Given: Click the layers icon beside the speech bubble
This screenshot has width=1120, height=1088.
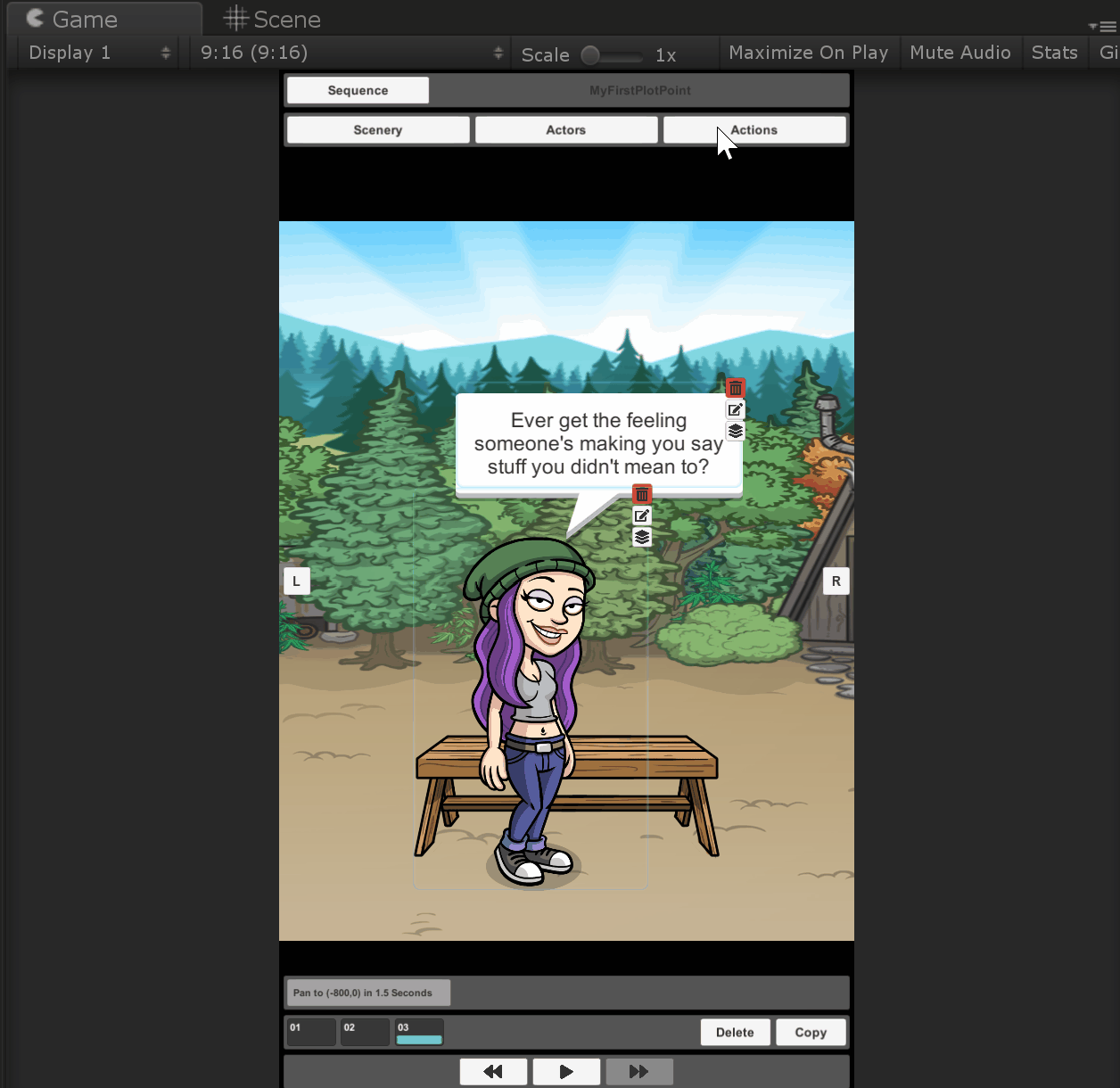Looking at the screenshot, I should (735, 431).
